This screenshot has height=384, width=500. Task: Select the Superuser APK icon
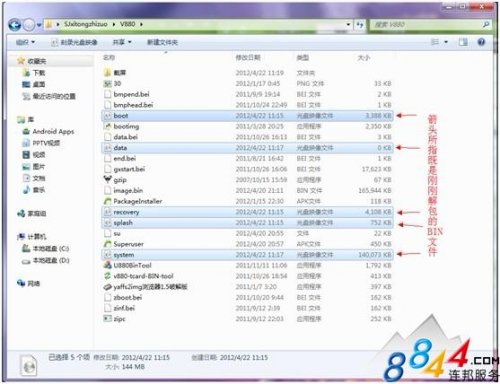click(107, 244)
